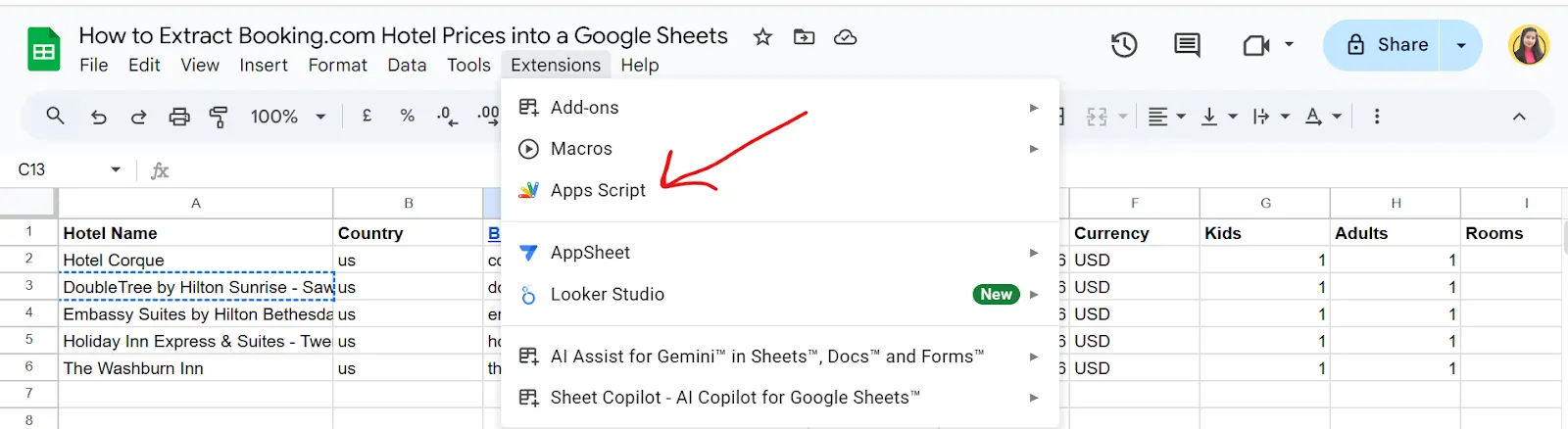
Task: Open the File menu
Action: 94,65
